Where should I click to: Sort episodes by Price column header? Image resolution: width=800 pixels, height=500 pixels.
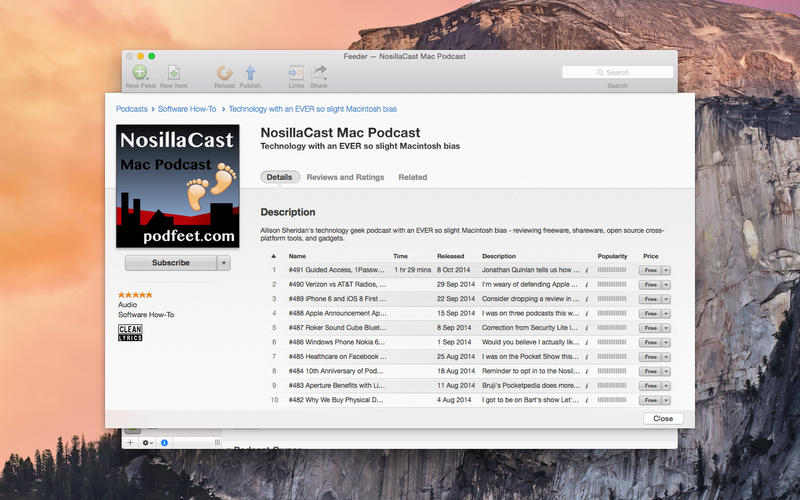click(x=651, y=256)
